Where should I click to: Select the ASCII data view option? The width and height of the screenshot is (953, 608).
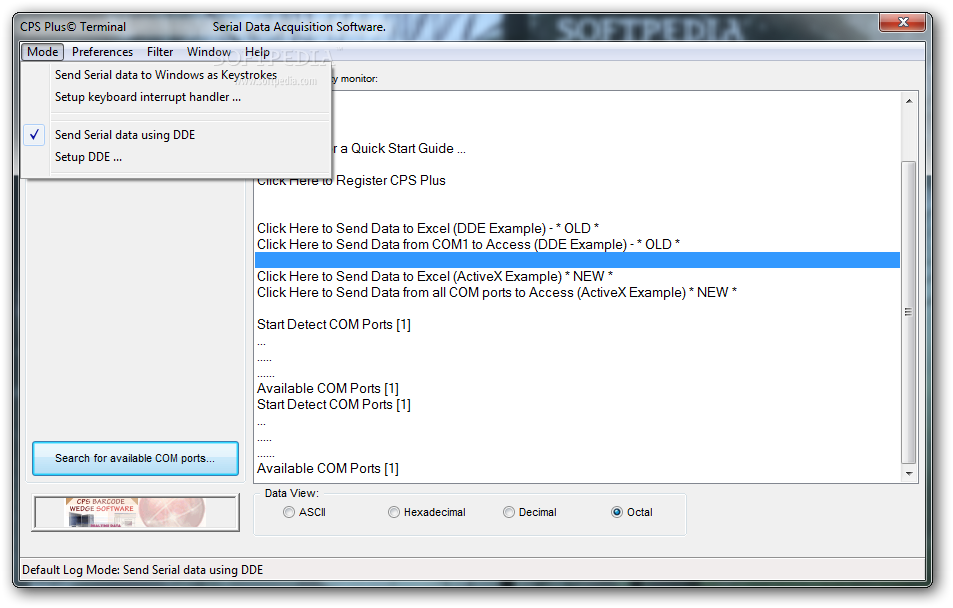[304, 513]
